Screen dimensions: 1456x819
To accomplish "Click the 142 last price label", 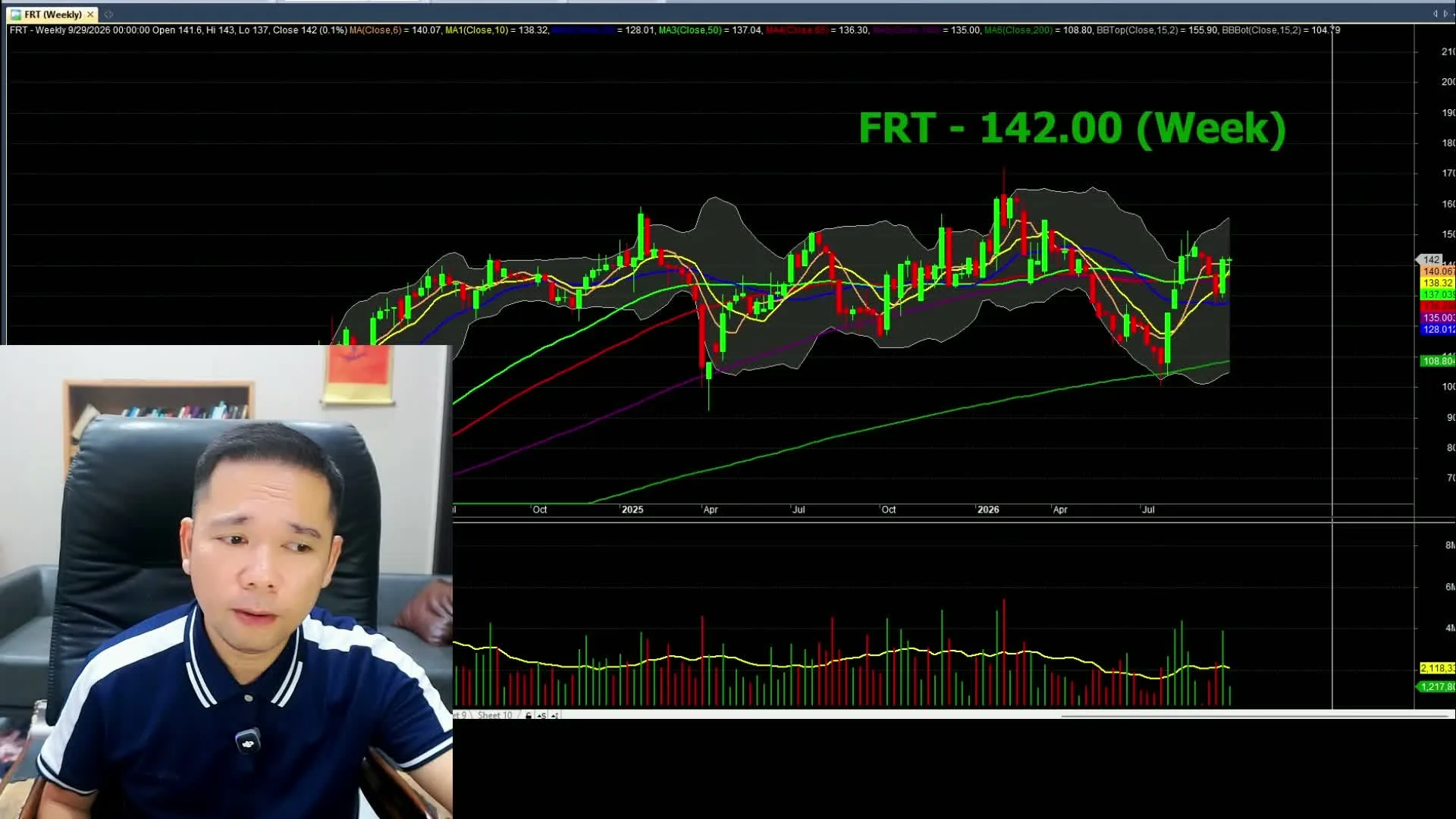I will 1431,259.
